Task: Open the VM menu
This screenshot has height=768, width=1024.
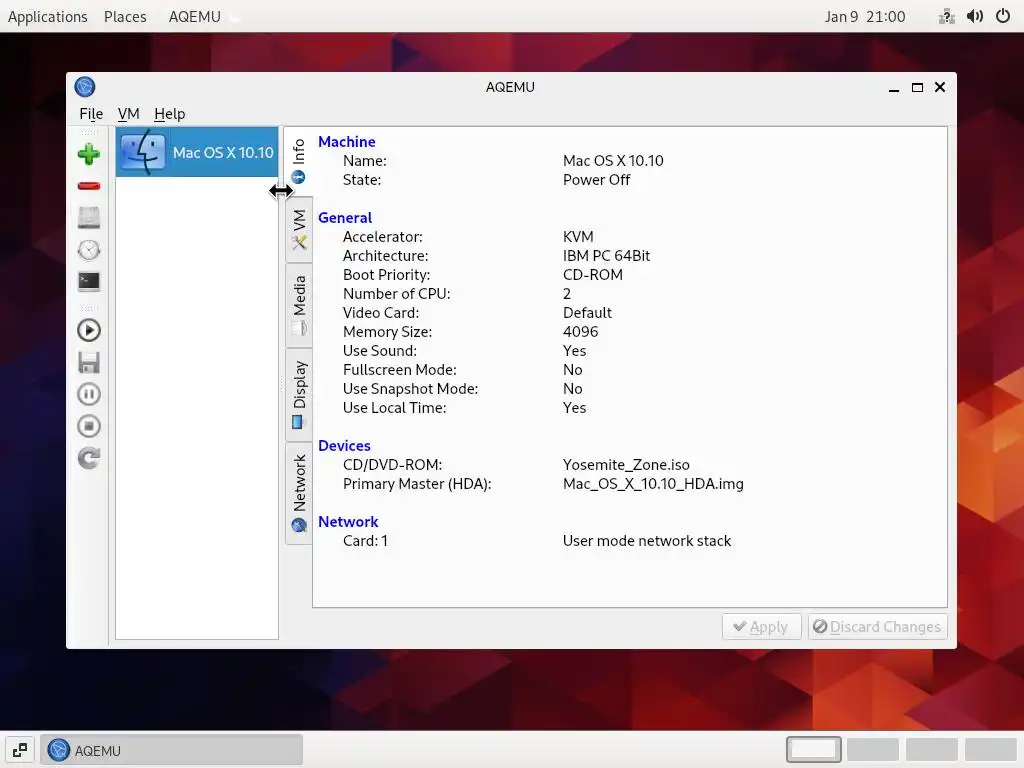Action: (129, 114)
